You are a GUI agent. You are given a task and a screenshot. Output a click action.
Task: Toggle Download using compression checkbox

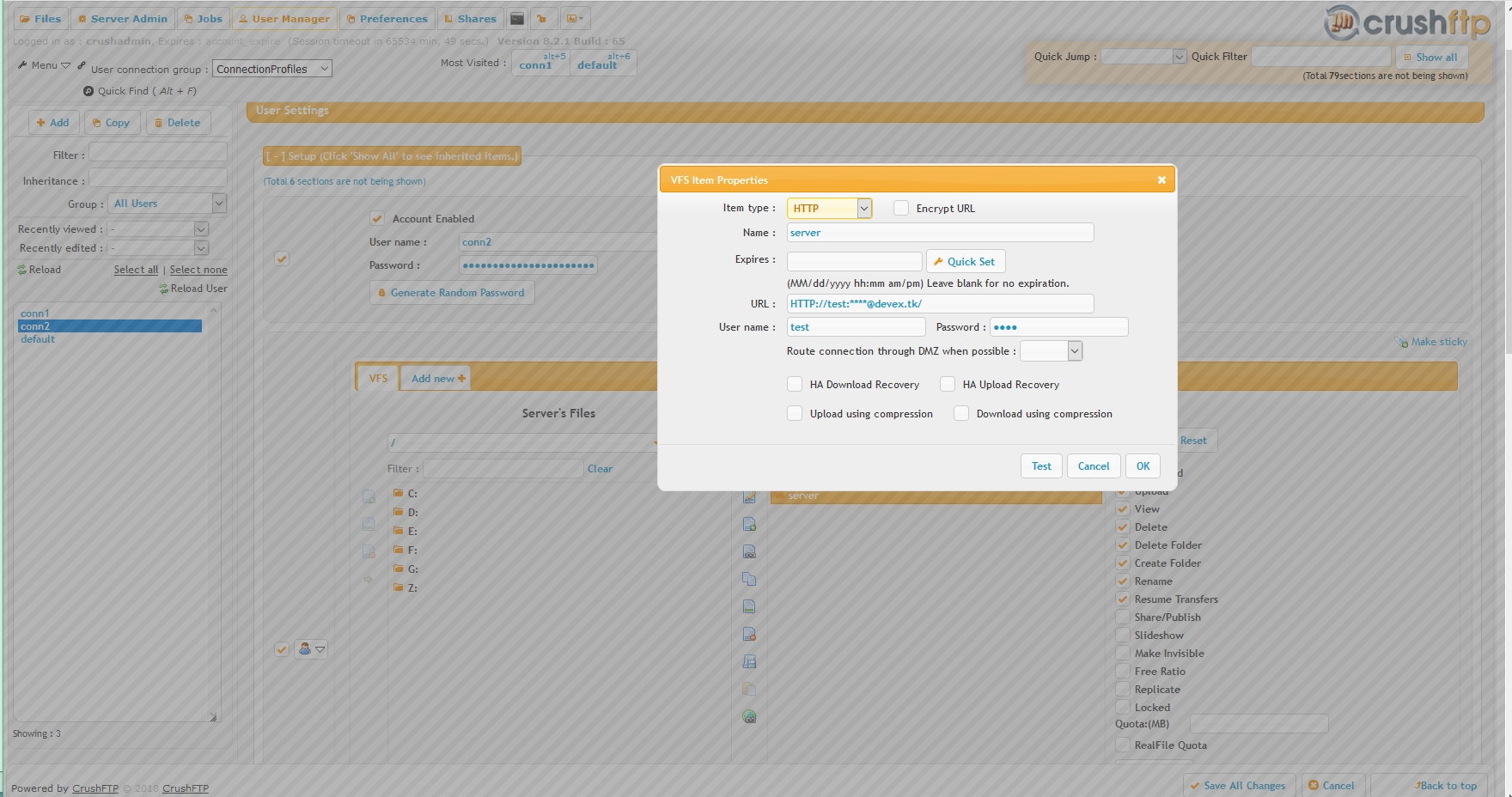point(961,414)
